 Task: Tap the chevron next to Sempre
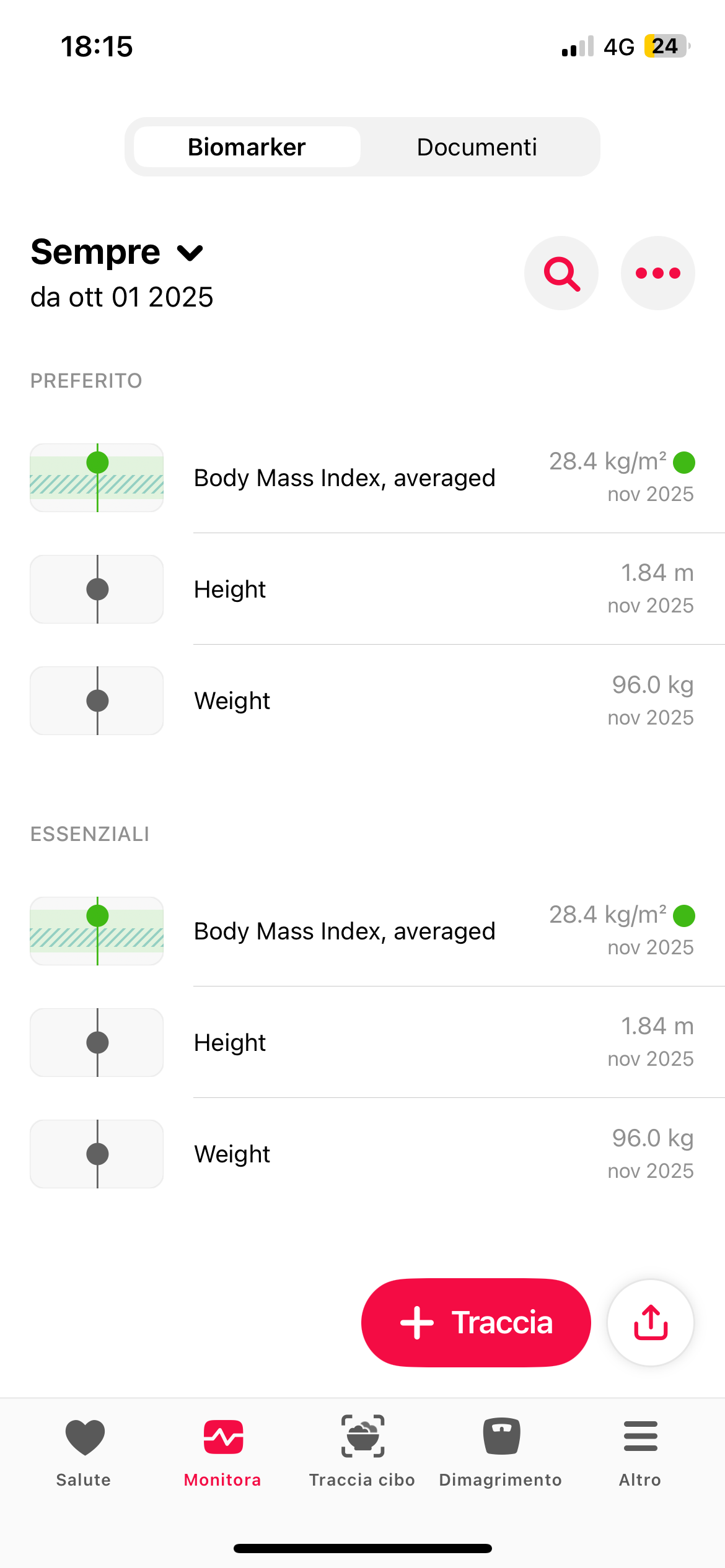coord(190,253)
